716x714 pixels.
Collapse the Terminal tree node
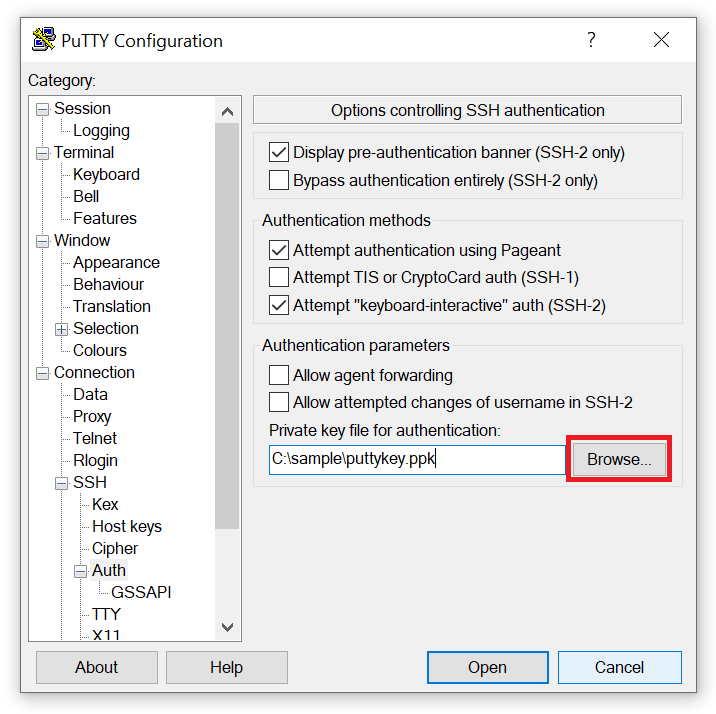[42, 153]
